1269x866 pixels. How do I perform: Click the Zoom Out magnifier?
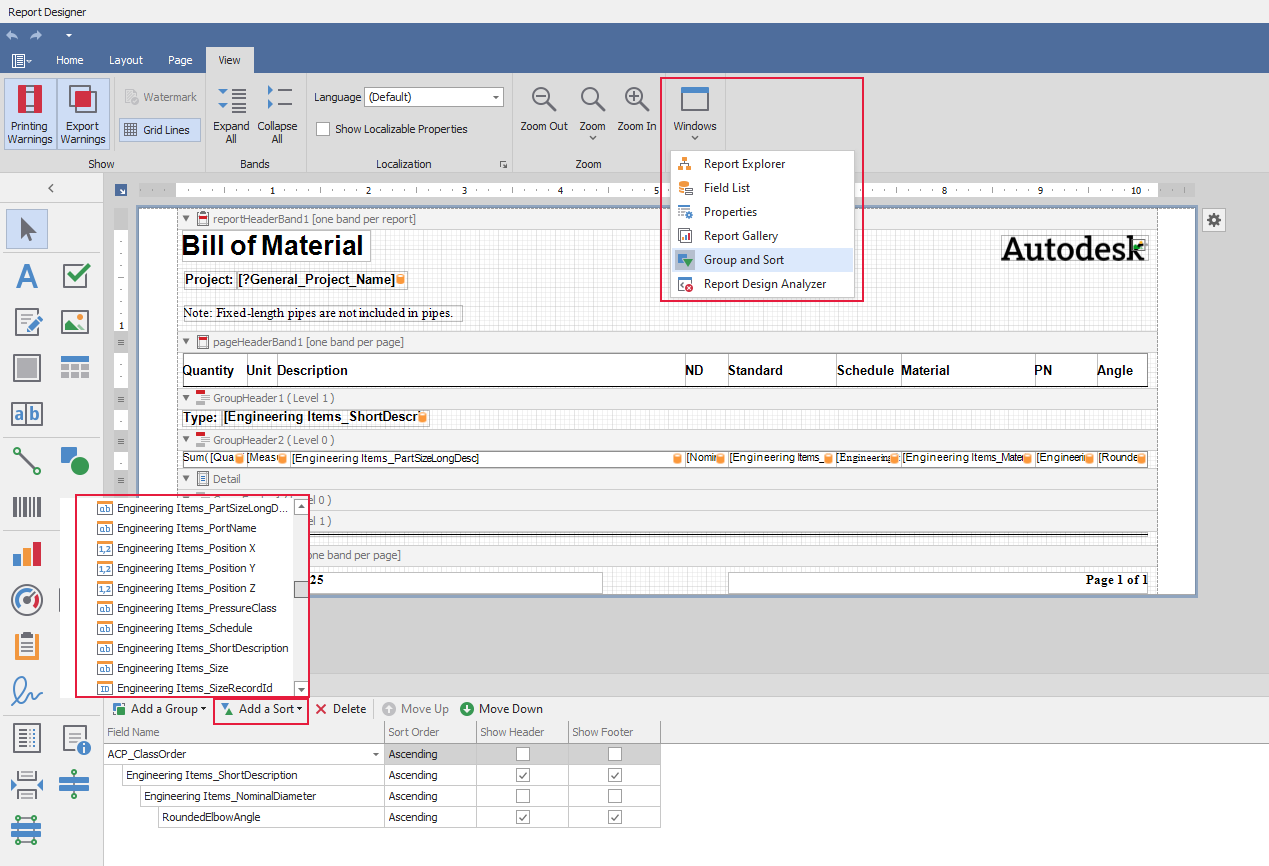click(544, 110)
